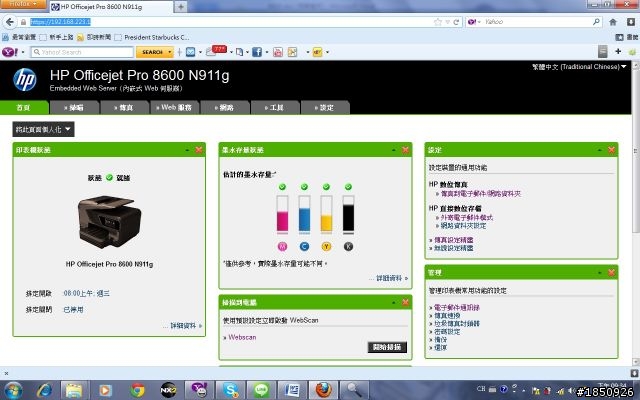Close the printer status panel with red X
This screenshot has width=640, height=400.
[199, 150]
